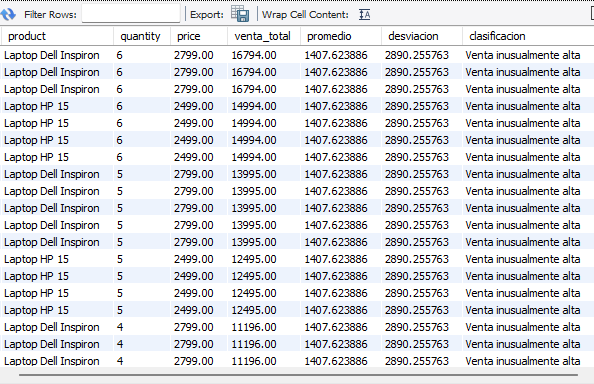594x384 pixels.
Task: Select the price column header
Action: [199, 36]
